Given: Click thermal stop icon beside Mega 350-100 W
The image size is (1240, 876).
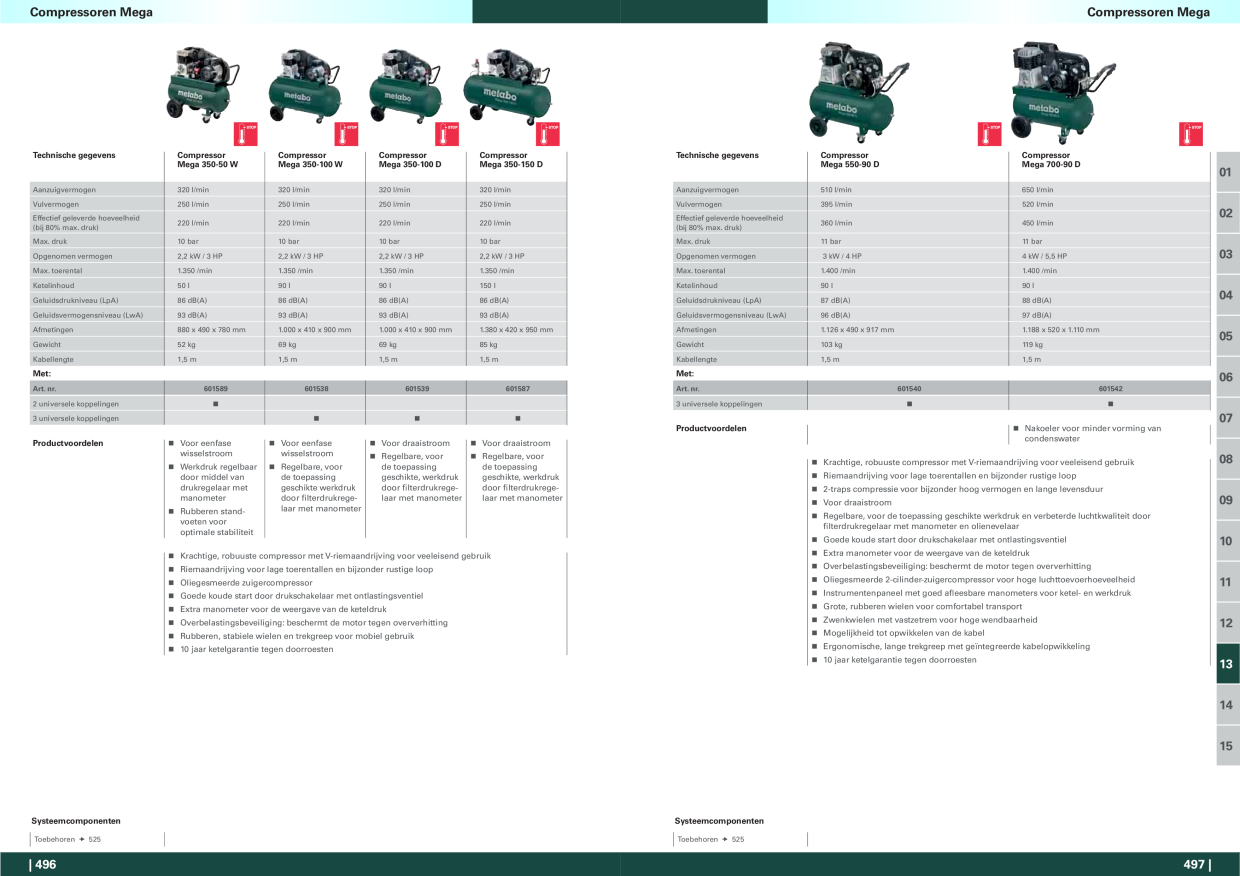Looking at the screenshot, I should pos(346,133).
